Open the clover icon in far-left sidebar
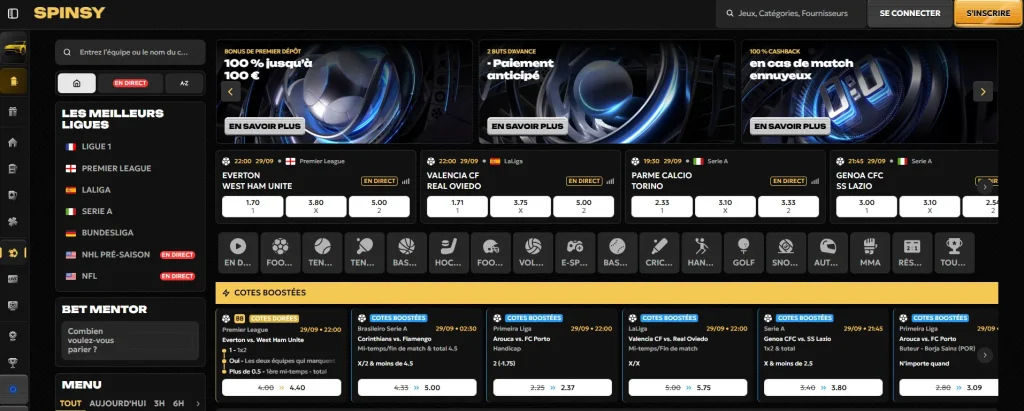 pos(13,222)
